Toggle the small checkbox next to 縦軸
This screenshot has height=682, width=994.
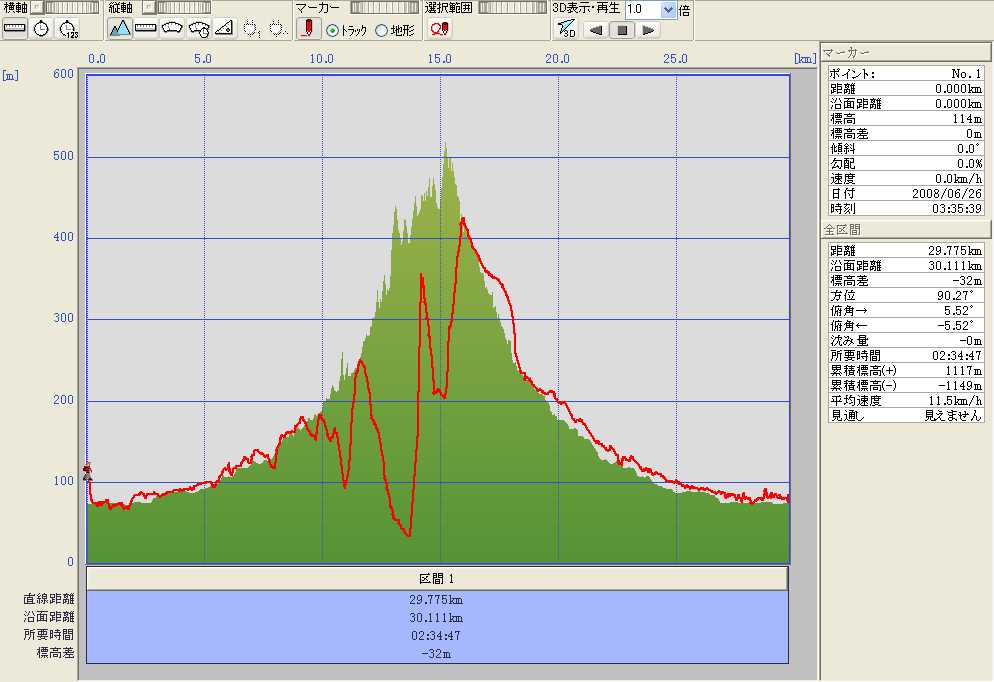pos(149,8)
